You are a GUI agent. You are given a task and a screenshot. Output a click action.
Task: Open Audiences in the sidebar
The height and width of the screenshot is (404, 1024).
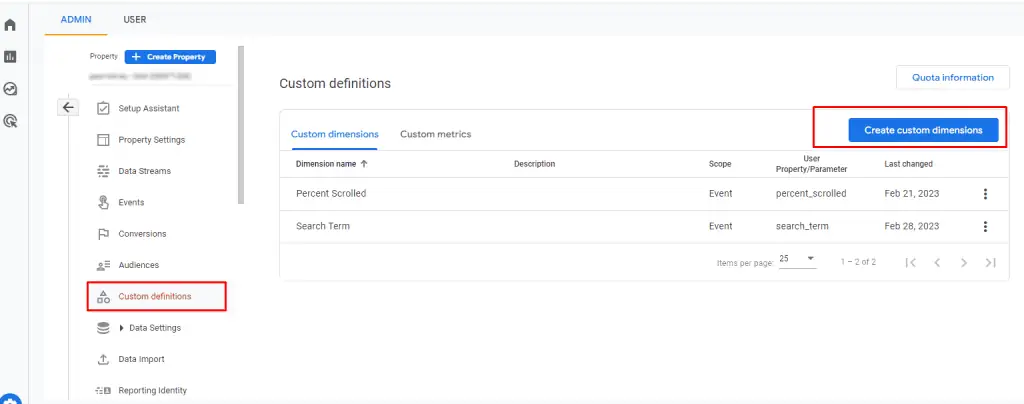click(x=138, y=265)
